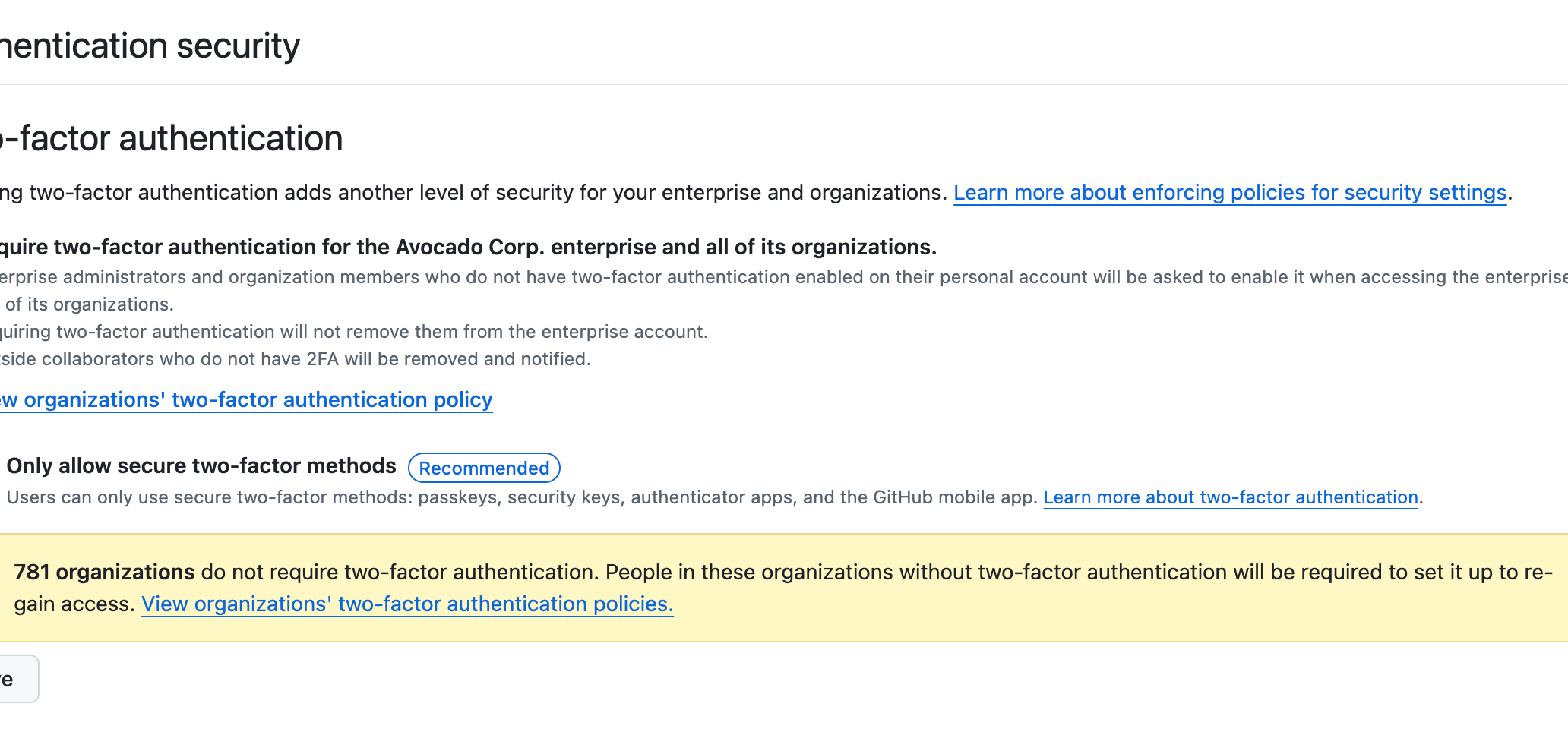Click the Two-factor authentication section heading
This screenshot has width=1568, height=735.
click(x=171, y=139)
